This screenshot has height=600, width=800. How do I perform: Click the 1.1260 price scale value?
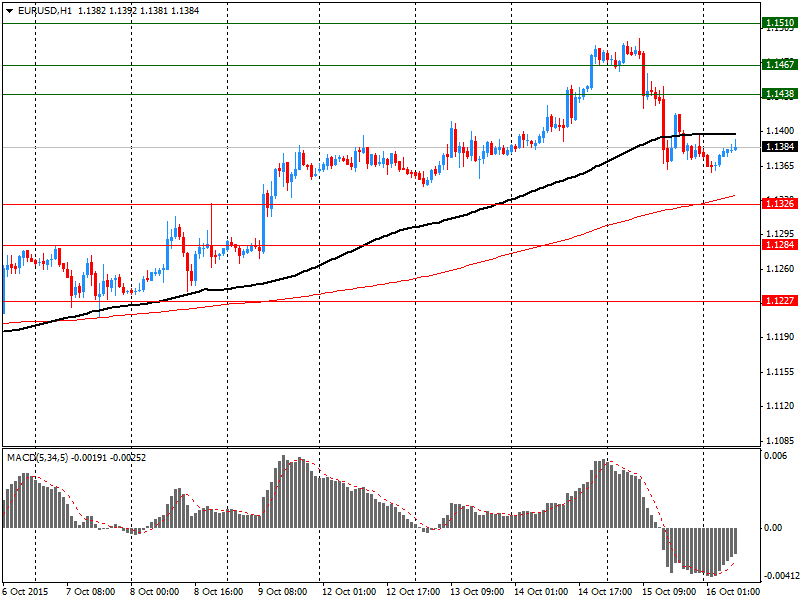coord(781,268)
